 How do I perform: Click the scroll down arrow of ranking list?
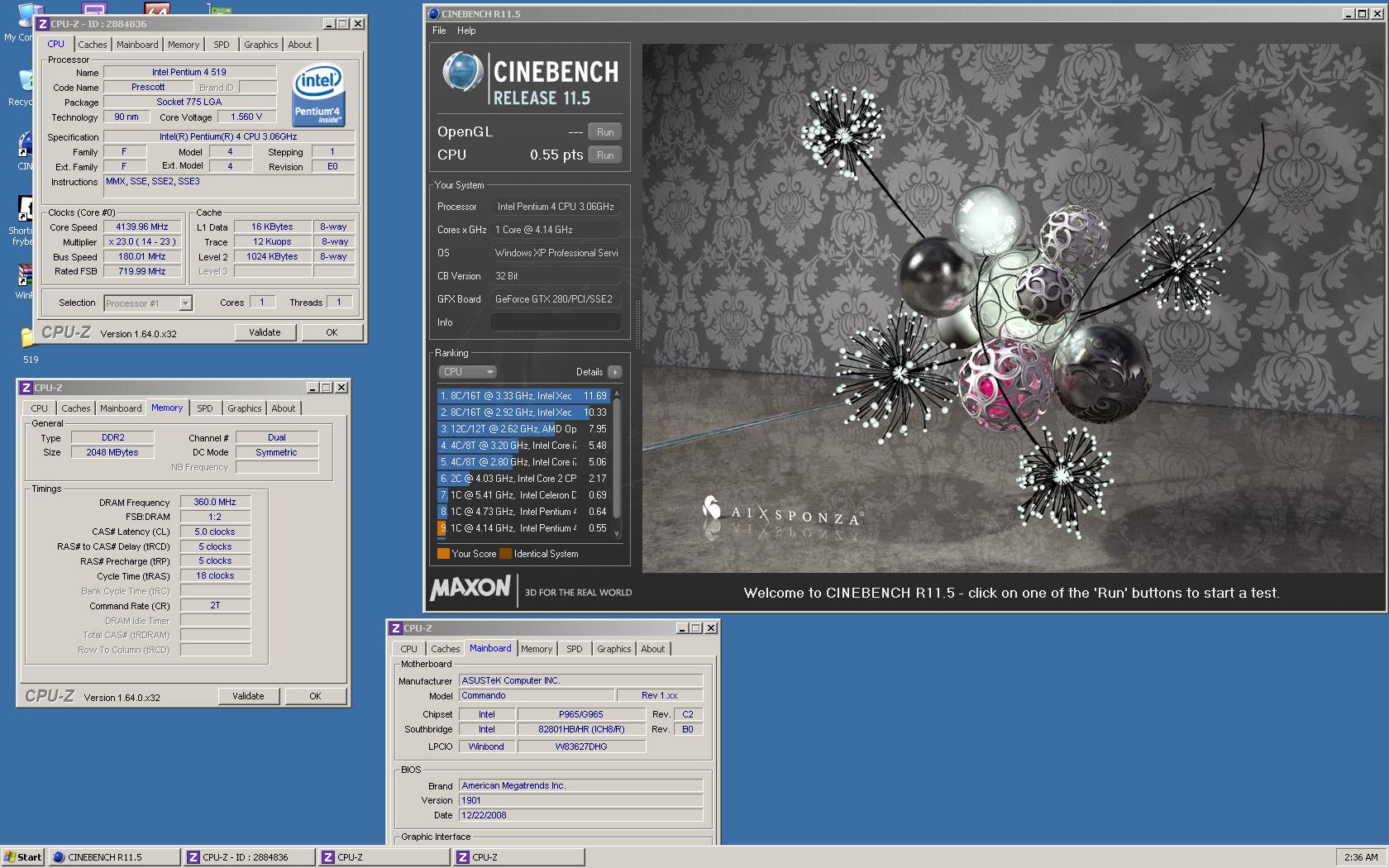(x=616, y=535)
